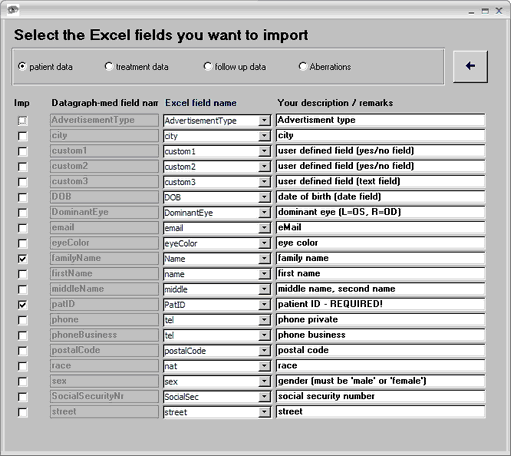Uncheck the familyName import checkbox
This screenshot has height=456, width=511.
(x=22, y=259)
